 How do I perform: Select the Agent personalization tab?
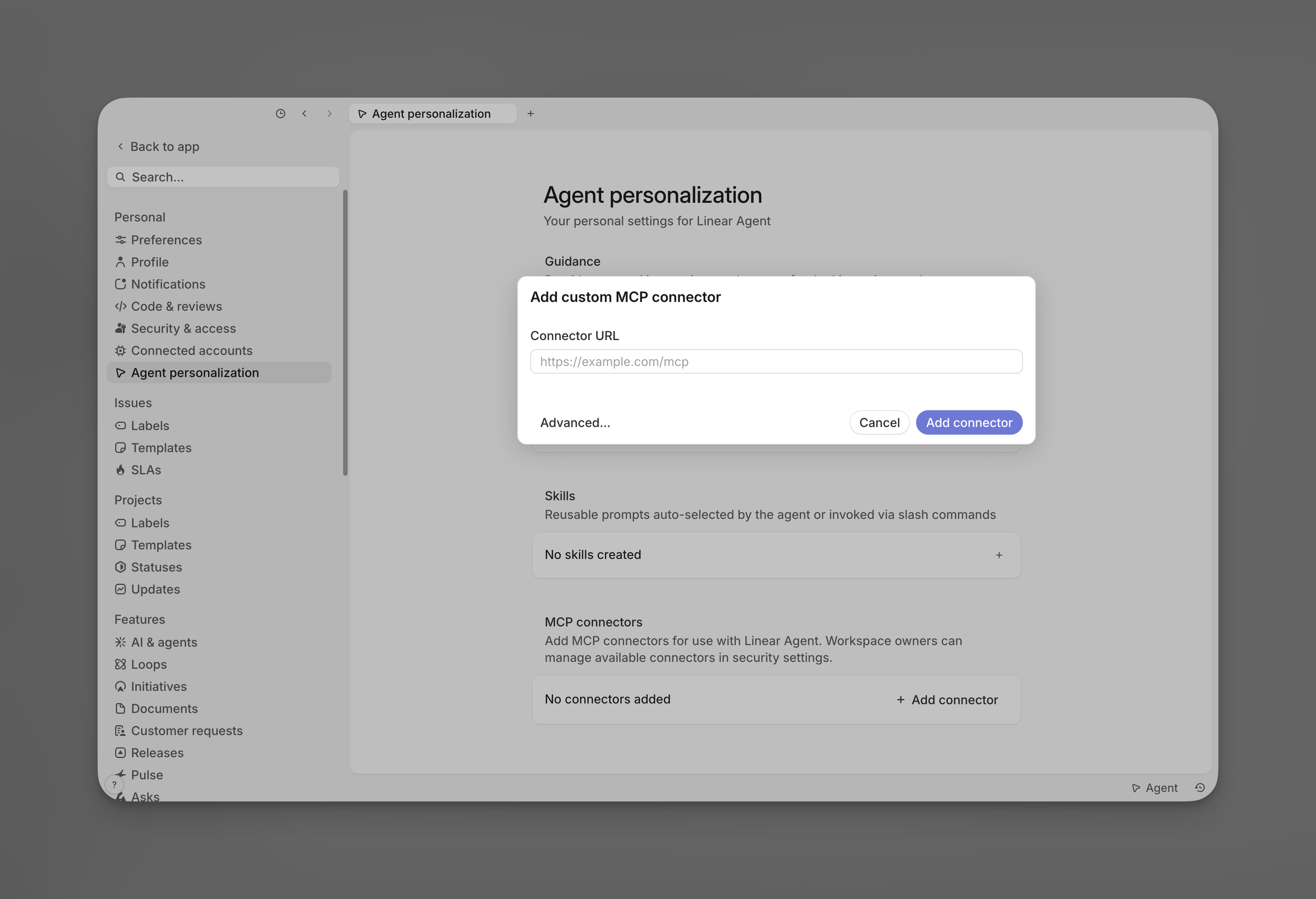click(433, 113)
